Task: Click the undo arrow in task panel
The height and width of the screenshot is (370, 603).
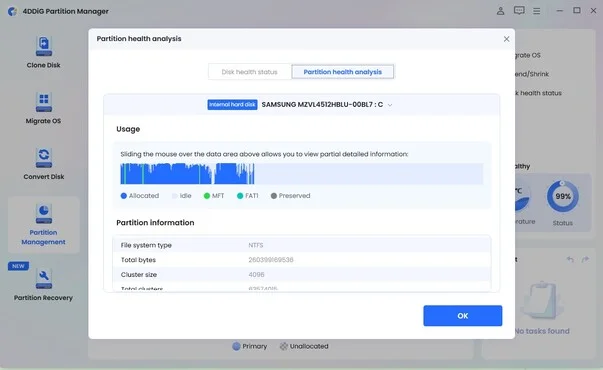Action: point(570,260)
